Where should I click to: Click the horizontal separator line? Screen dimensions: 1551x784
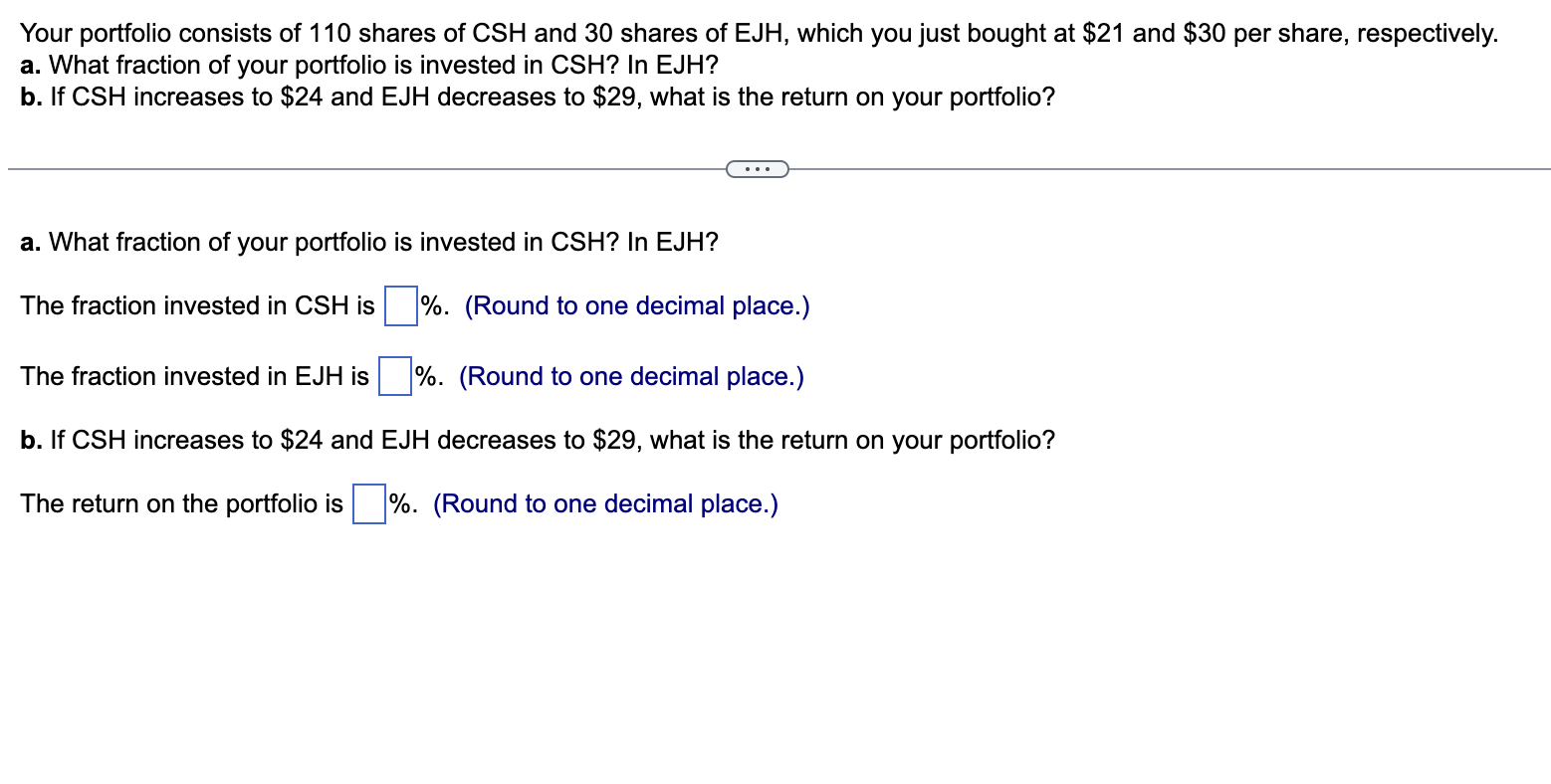[x=299, y=168]
